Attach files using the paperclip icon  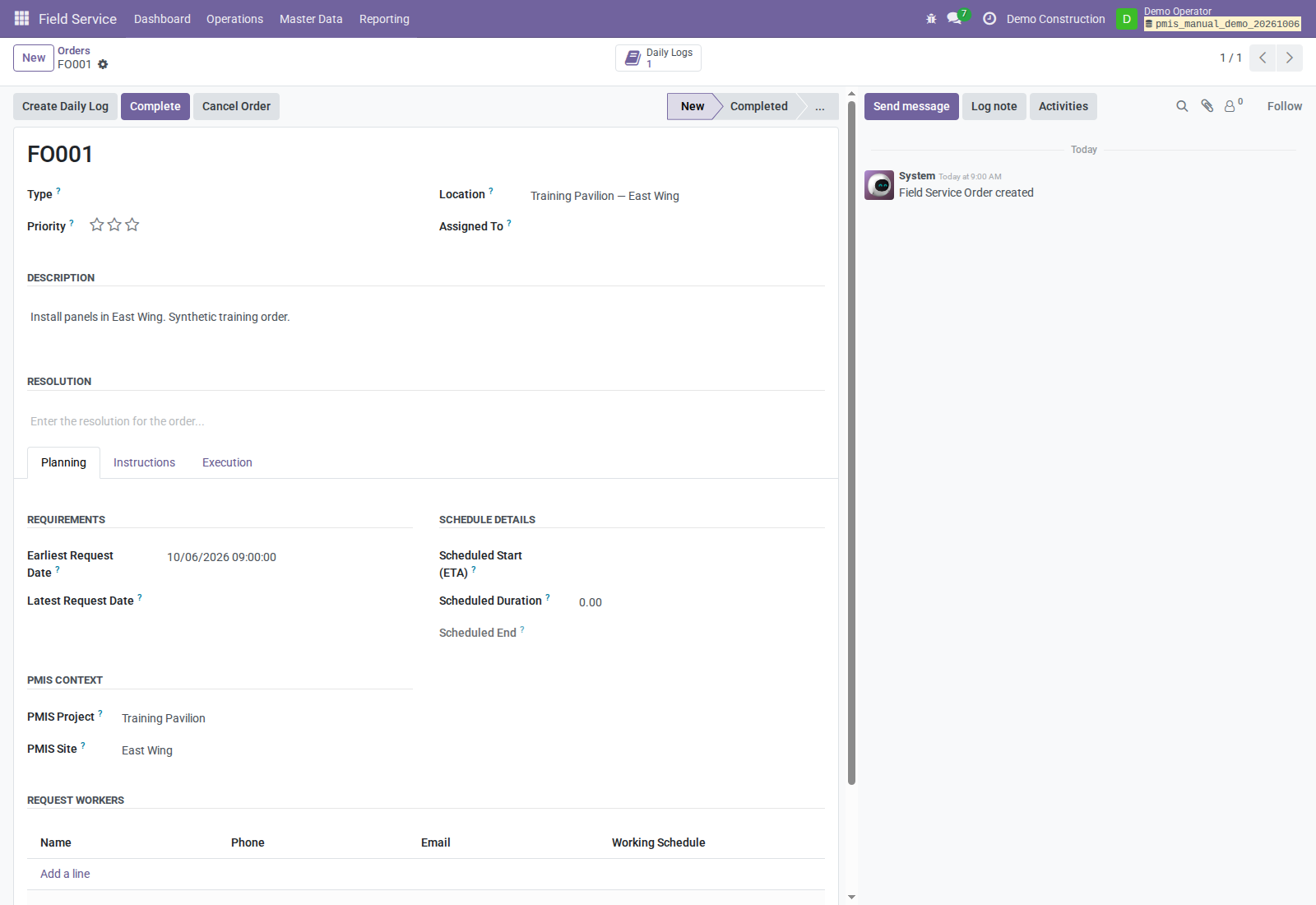coord(1207,106)
